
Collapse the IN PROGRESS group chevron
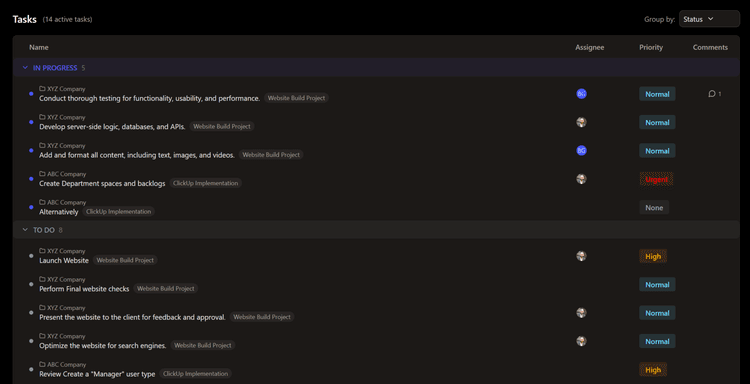[25, 68]
